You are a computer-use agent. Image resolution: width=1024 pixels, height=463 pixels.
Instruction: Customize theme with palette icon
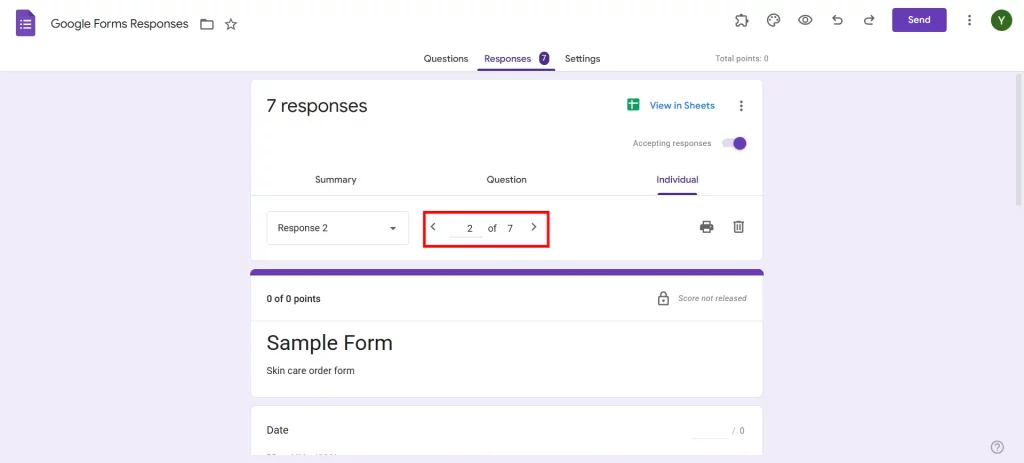pyautogui.click(x=773, y=20)
